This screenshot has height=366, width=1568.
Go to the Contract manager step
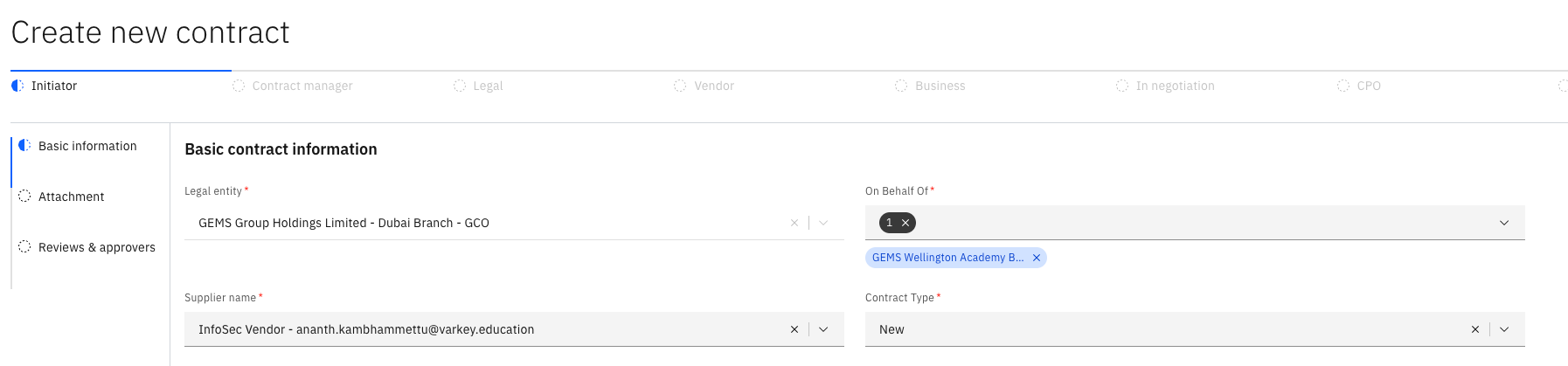(x=302, y=86)
